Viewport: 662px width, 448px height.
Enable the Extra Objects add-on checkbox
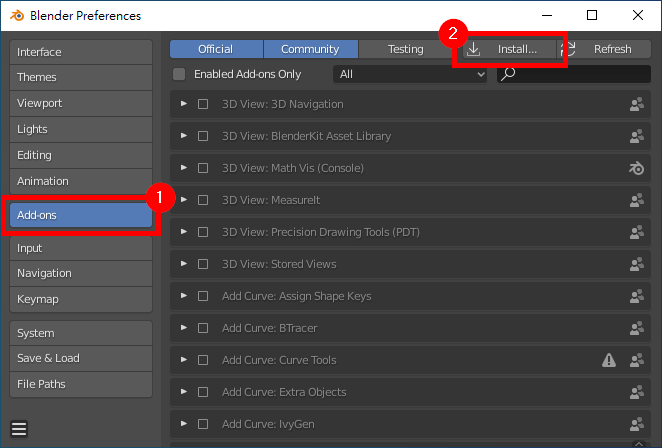tap(203, 392)
